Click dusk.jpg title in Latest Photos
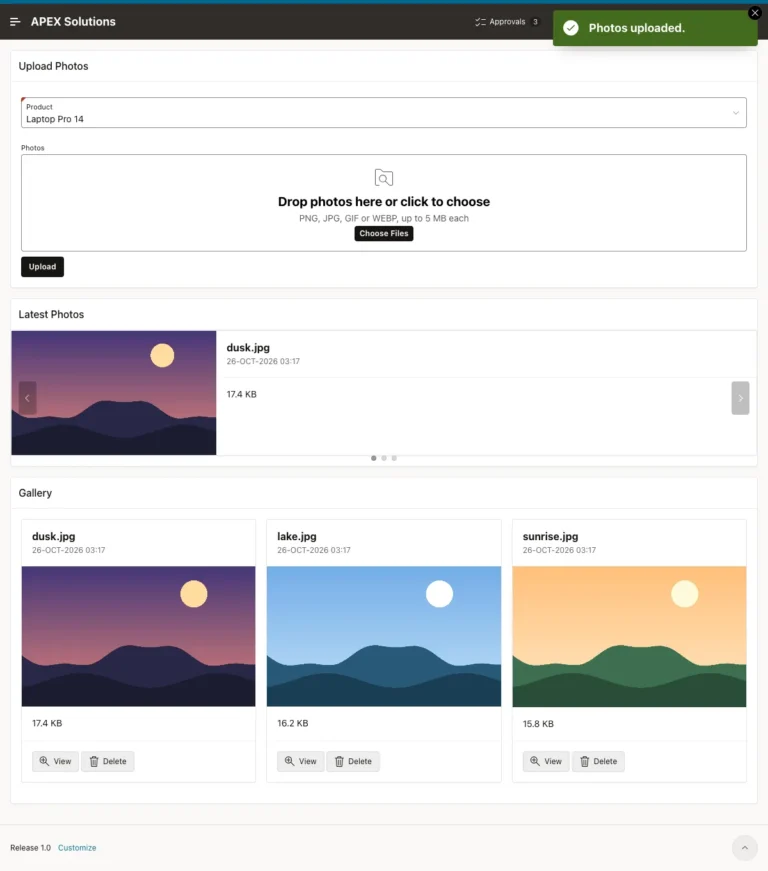The width and height of the screenshot is (768, 871). pos(248,348)
